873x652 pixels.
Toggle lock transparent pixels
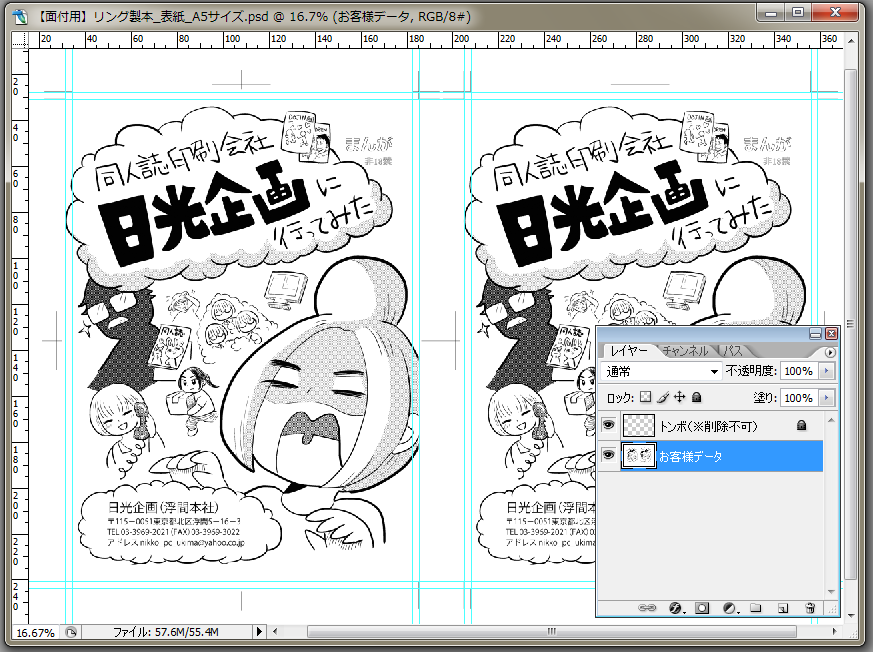(646, 398)
